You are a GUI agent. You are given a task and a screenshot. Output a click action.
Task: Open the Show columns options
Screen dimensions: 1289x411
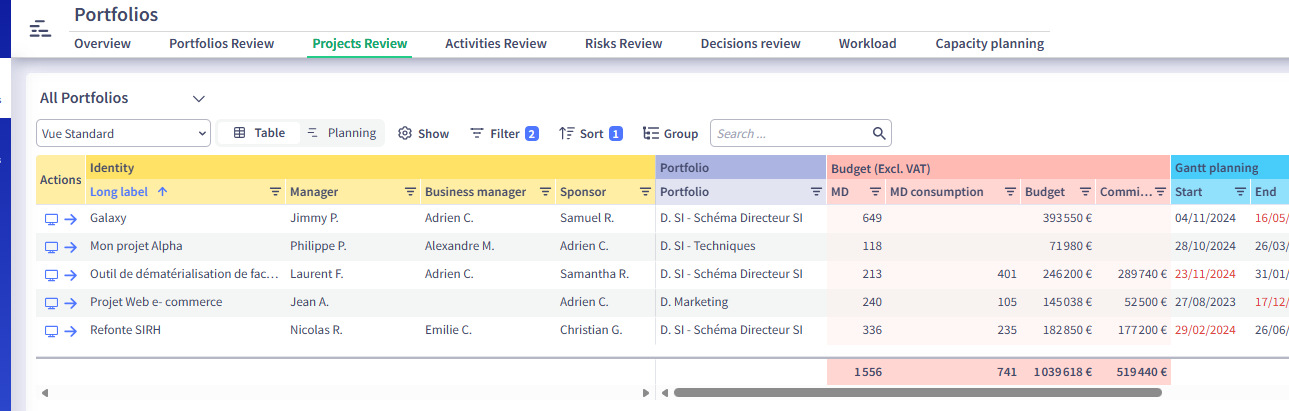coord(423,133)
